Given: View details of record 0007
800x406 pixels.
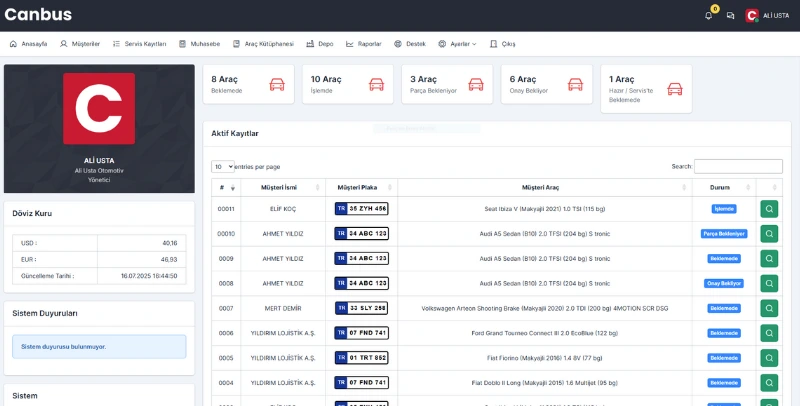Looking at the screenshot, I should pyautogui.click(x=769, y=308).
